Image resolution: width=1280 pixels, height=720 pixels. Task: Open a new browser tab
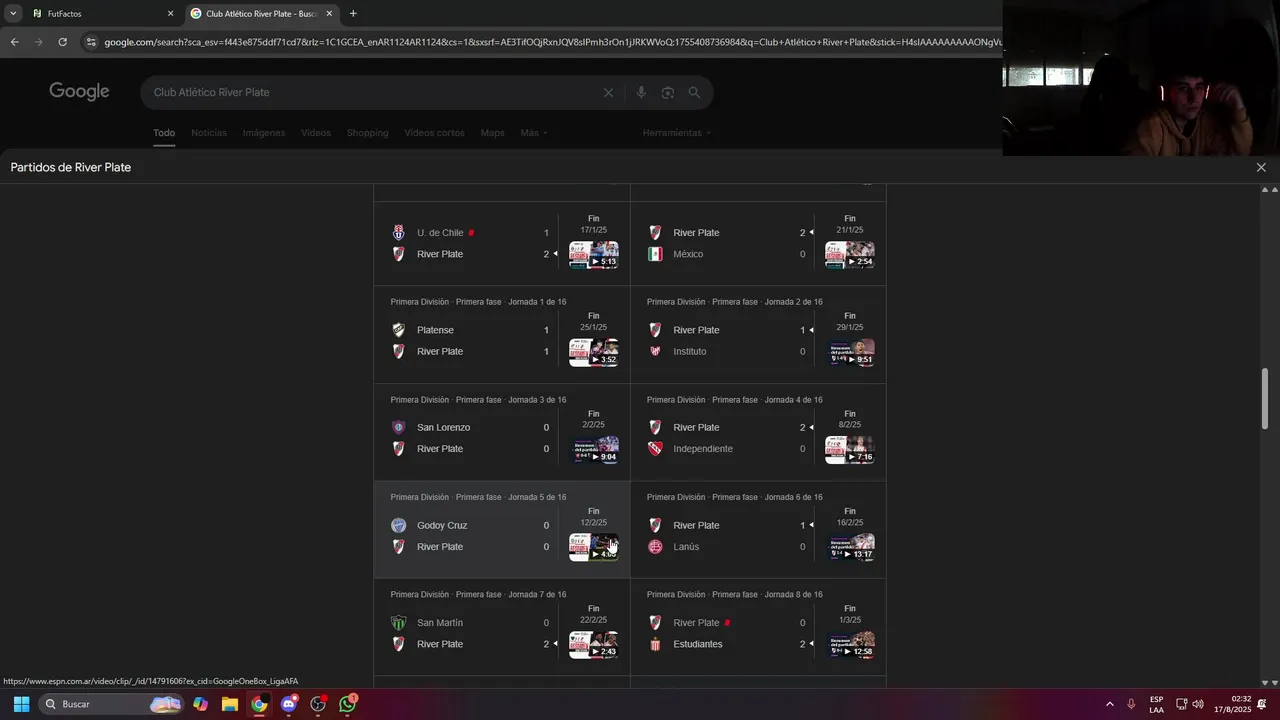tap(353, 14)
